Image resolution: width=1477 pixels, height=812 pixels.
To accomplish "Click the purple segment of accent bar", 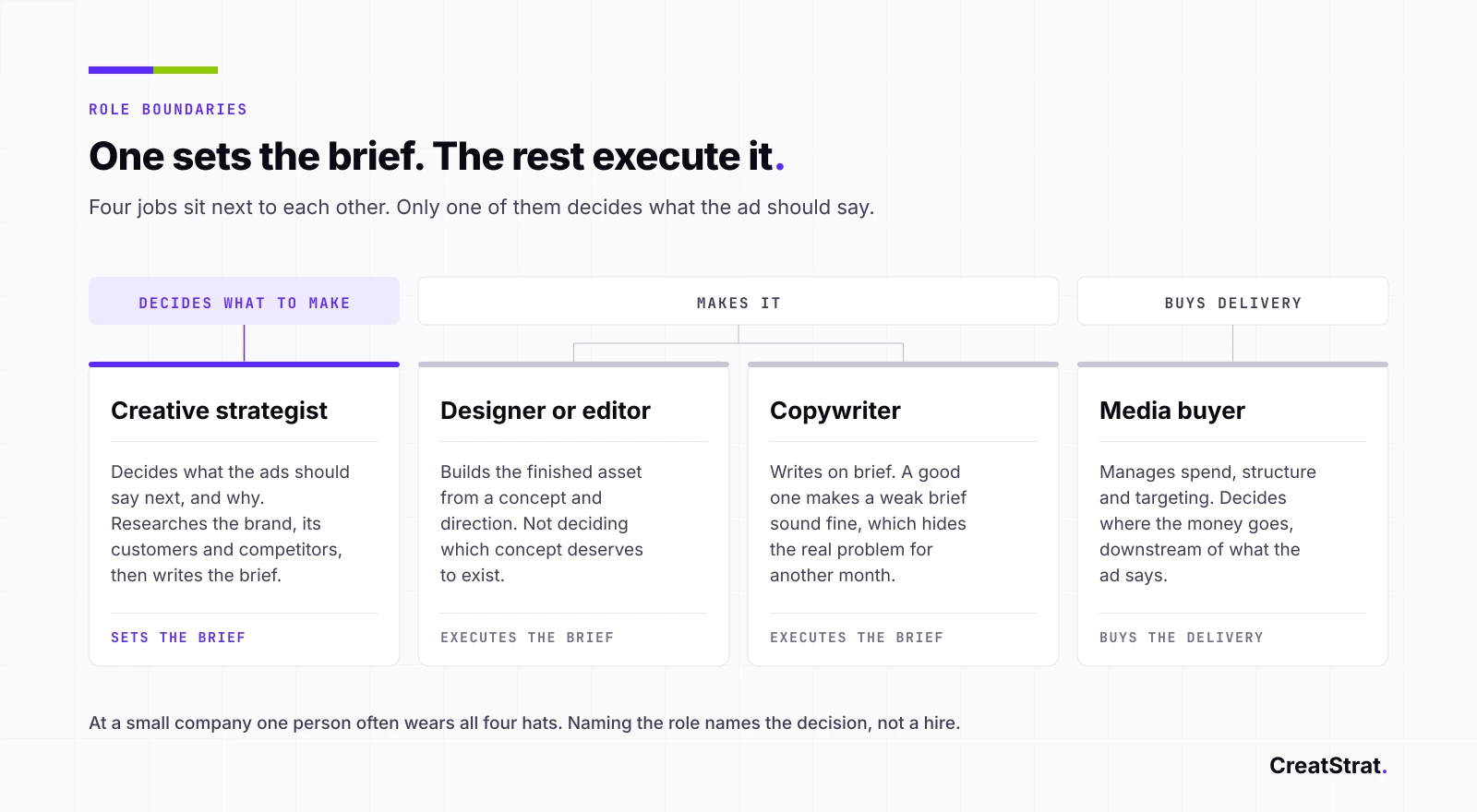I will click(x=121, y=70).
